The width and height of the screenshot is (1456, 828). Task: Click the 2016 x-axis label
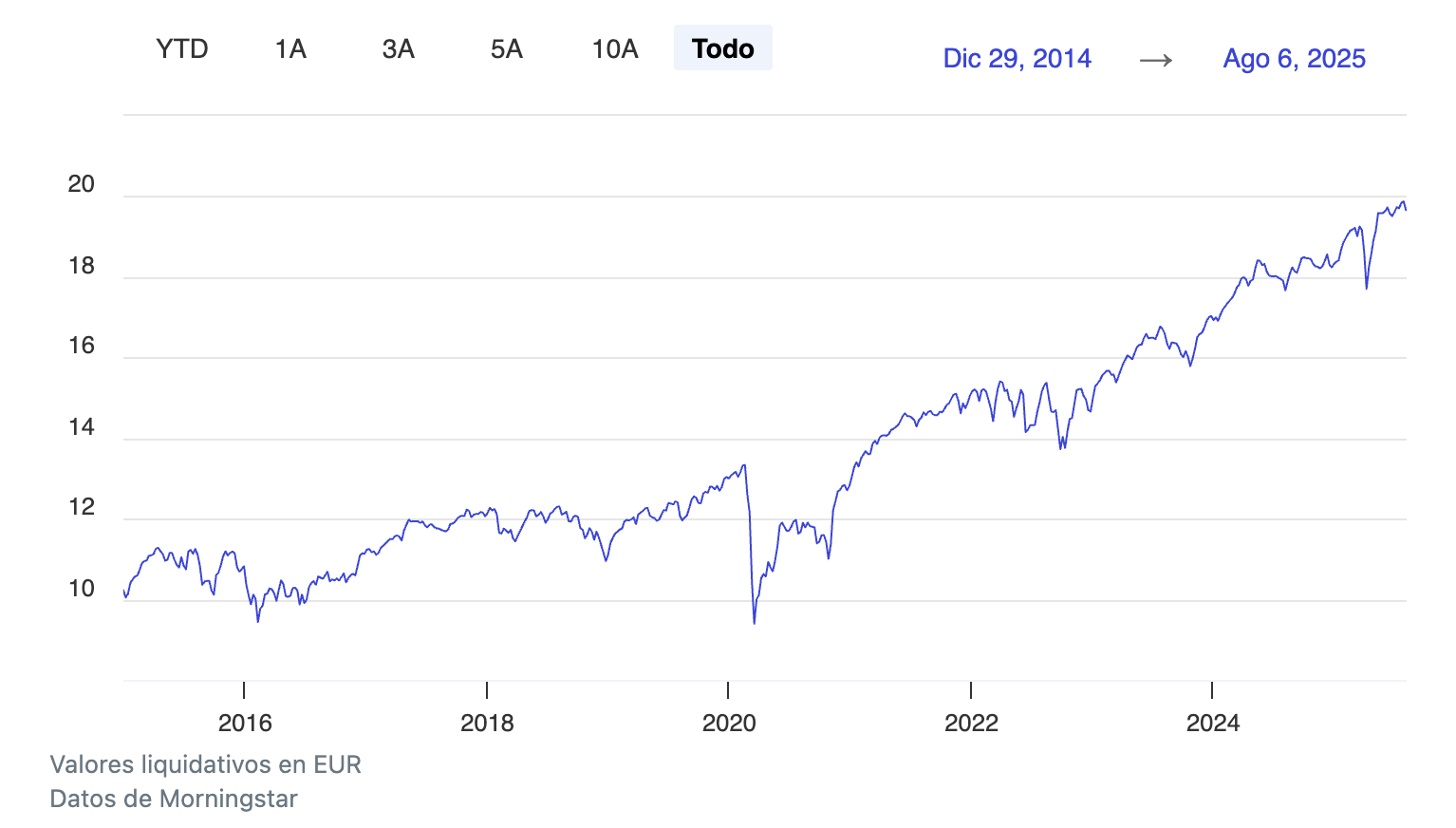245,723
